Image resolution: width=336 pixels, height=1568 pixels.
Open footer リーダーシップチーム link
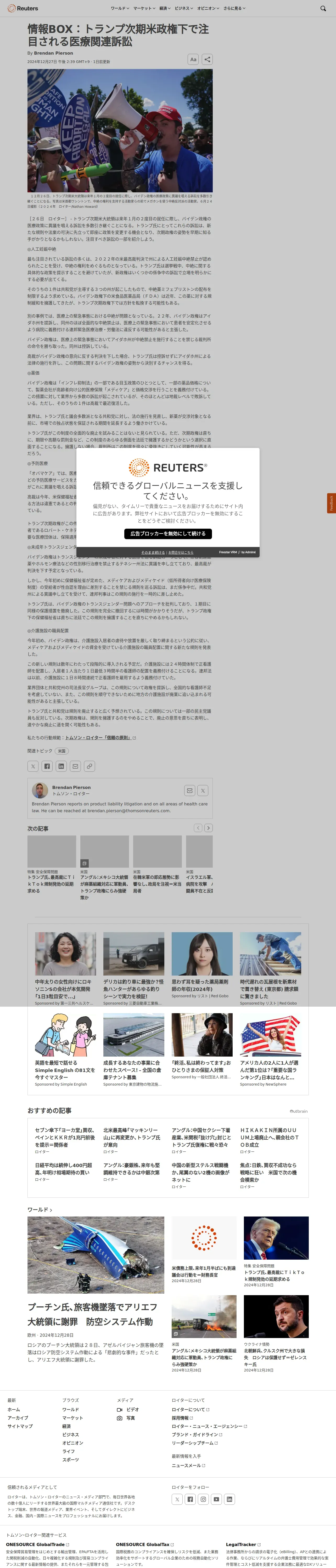(x=194, y=1443)
